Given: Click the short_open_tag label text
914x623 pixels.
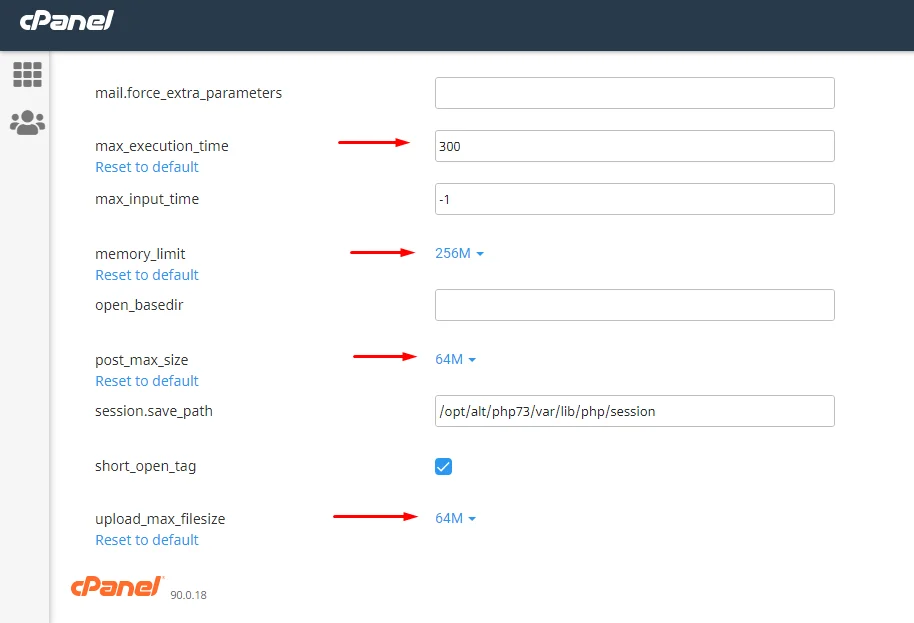Looking at the screenshot, I should 146,466.
